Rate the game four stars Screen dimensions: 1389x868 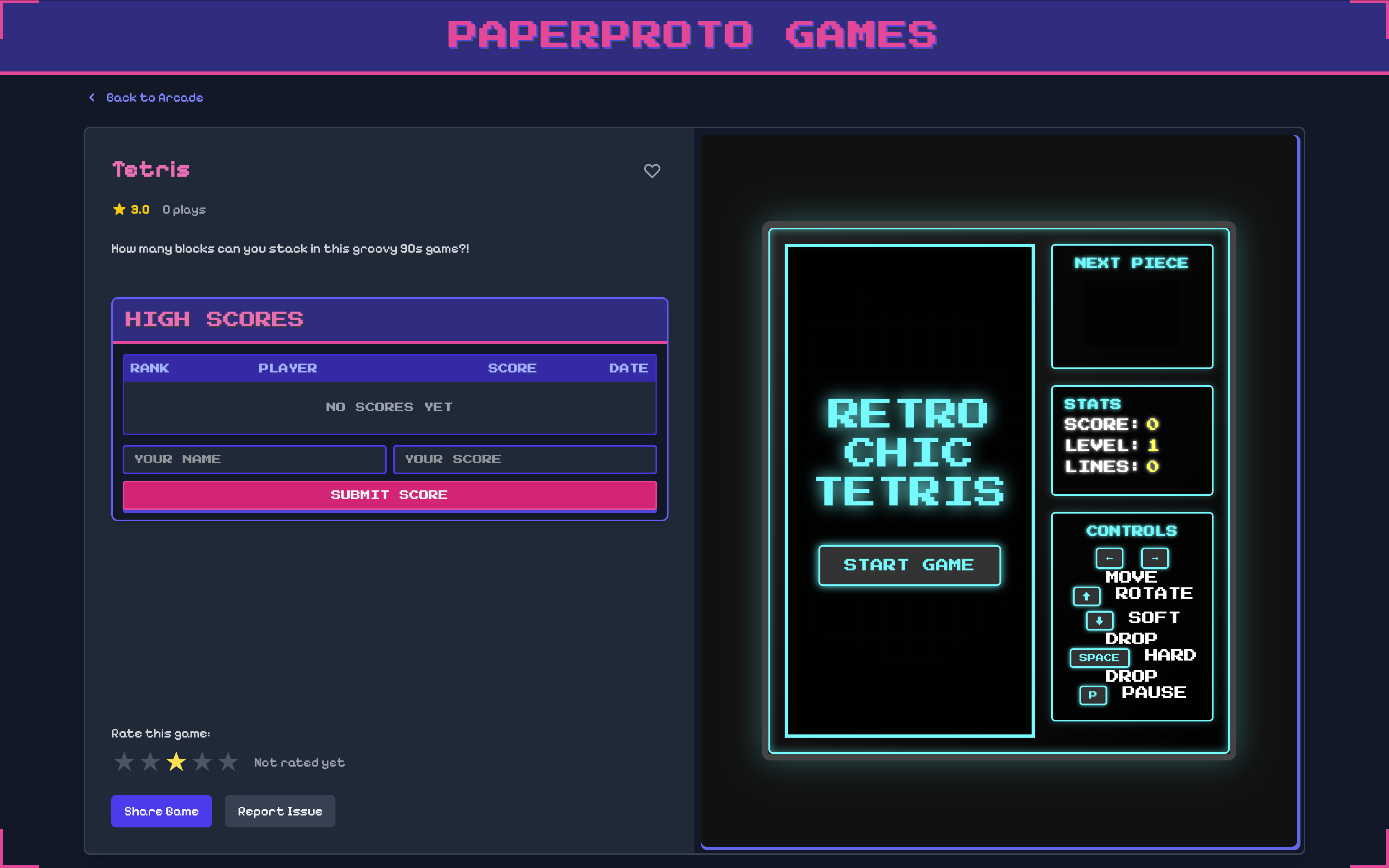[x=202, y=762]
